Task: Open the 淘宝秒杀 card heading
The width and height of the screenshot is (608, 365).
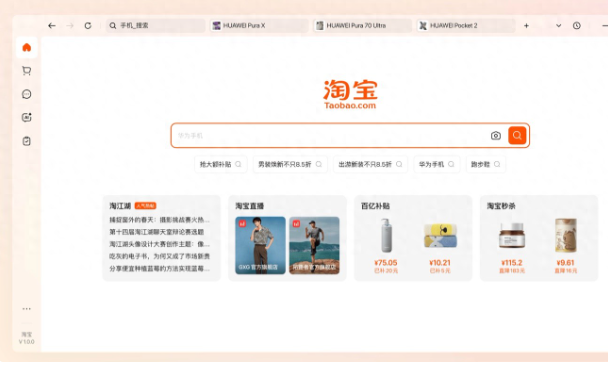Action: (501, 206)
